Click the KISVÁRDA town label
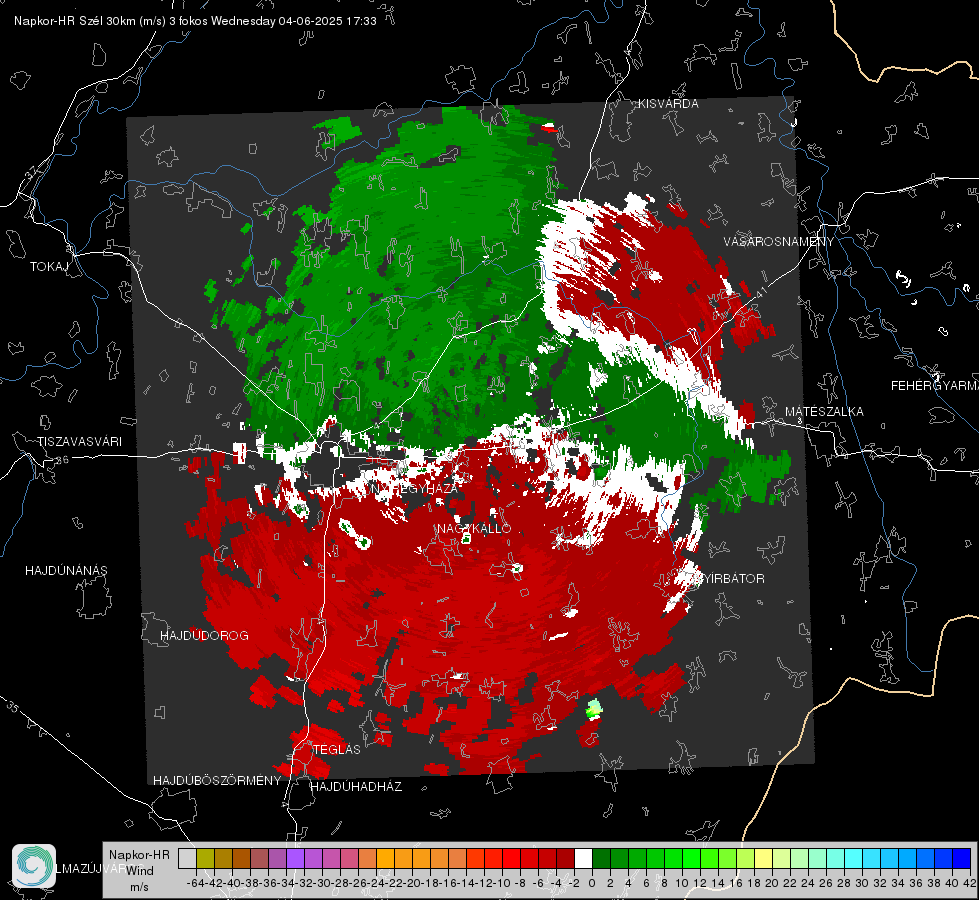Image resolution: width=979 pixels, height=900 pixels. [x=668, y=104]
